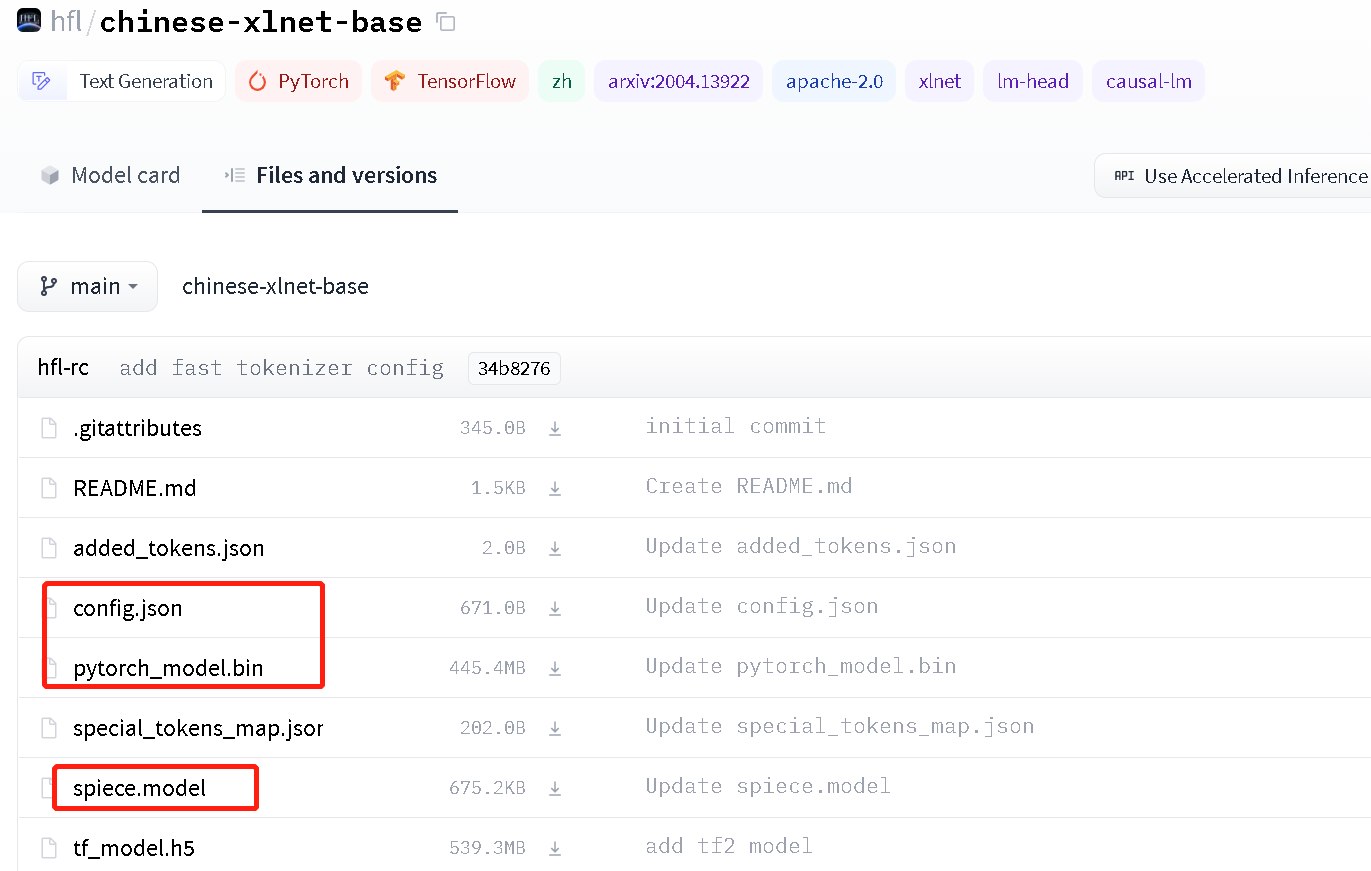Download spiece.model with its arrow icon
Viewport: 1371px width, 871px height.
point(555,789)
